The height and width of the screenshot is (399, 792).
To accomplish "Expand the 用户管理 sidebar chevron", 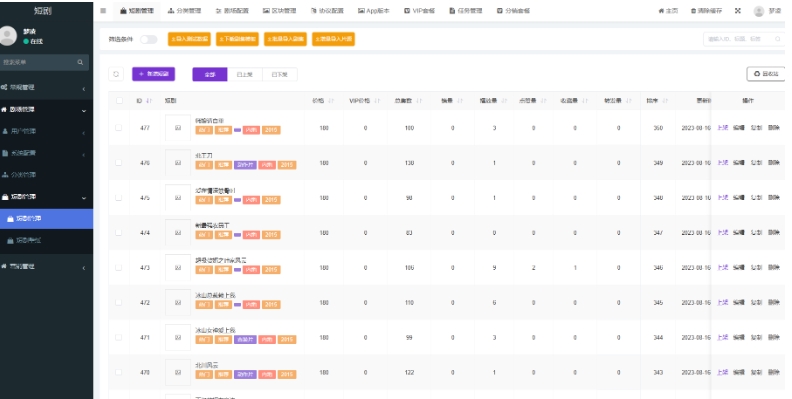I will click(84, 133).
